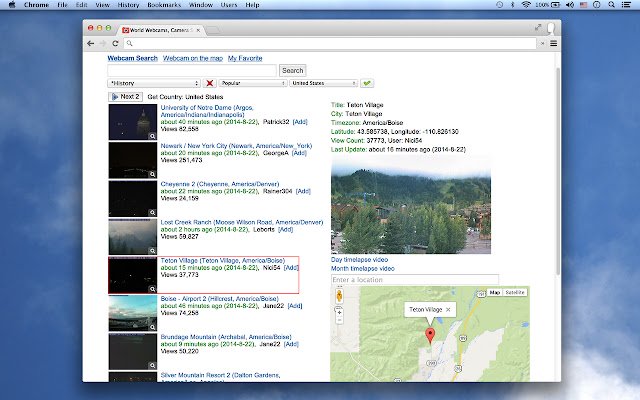Screen dimensions: 640x400
Task: Open the United States country dropdown
Action: (324, 83)
